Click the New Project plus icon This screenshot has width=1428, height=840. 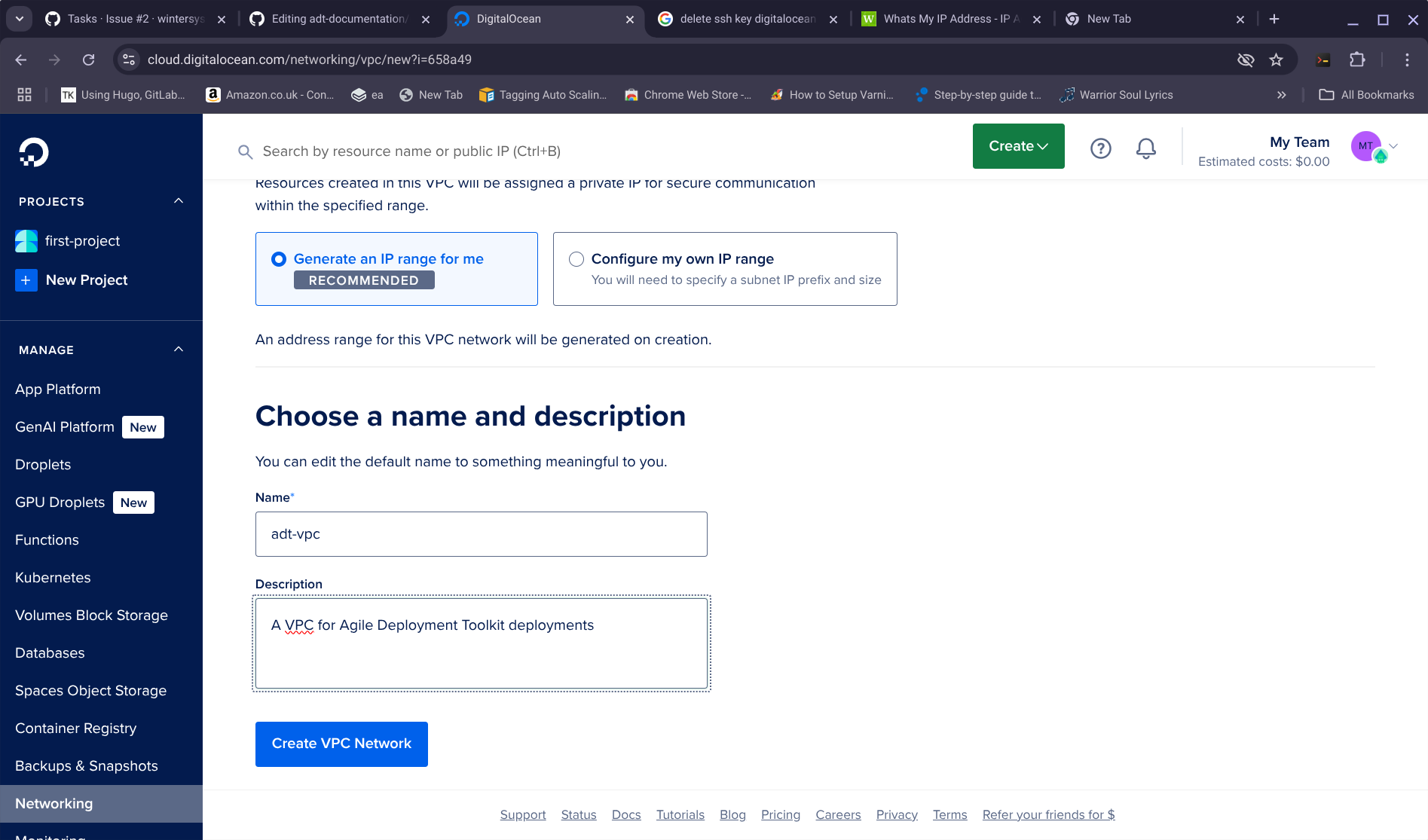26,280
